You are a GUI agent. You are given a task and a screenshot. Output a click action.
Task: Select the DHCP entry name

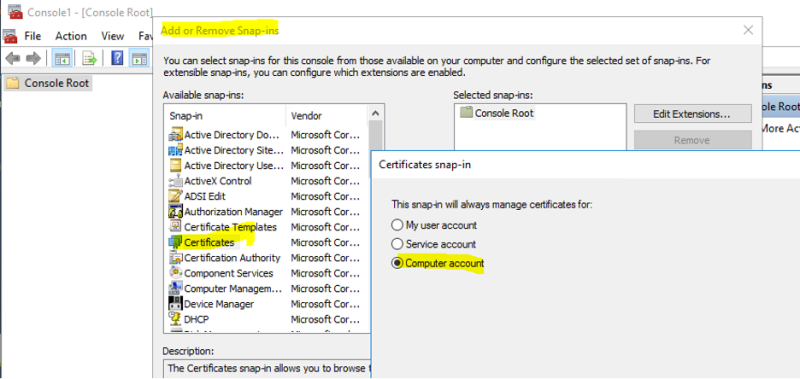tap(196, 319)
